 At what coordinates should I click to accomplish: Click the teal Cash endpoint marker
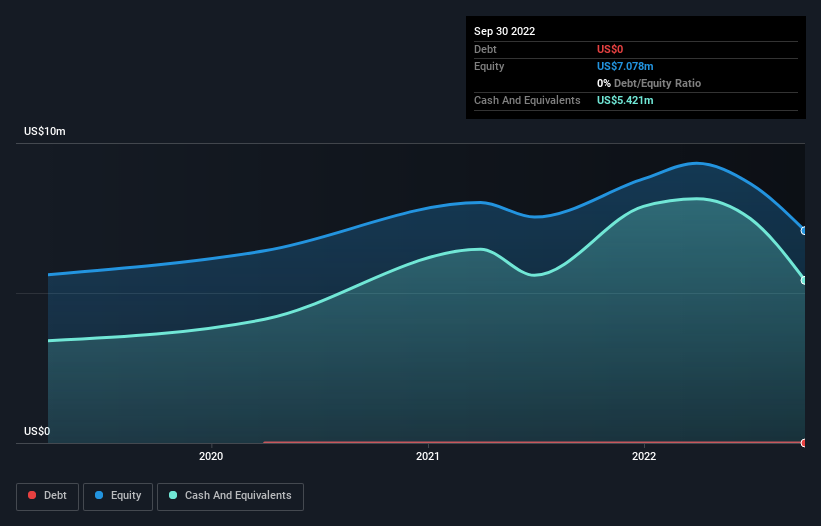pyautogui.click(x=804, y=280)
